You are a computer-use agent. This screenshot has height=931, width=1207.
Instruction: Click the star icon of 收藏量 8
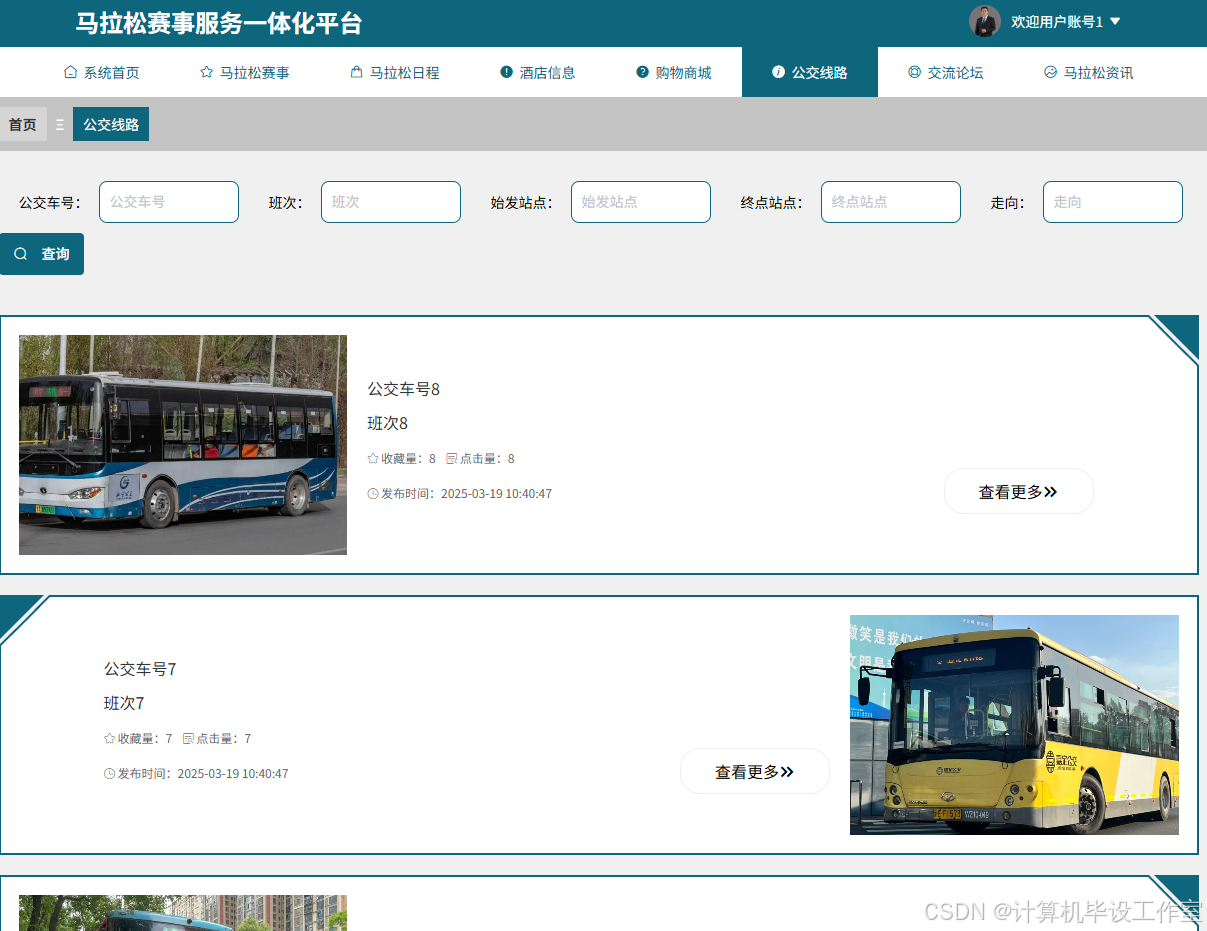click(373, 459)
